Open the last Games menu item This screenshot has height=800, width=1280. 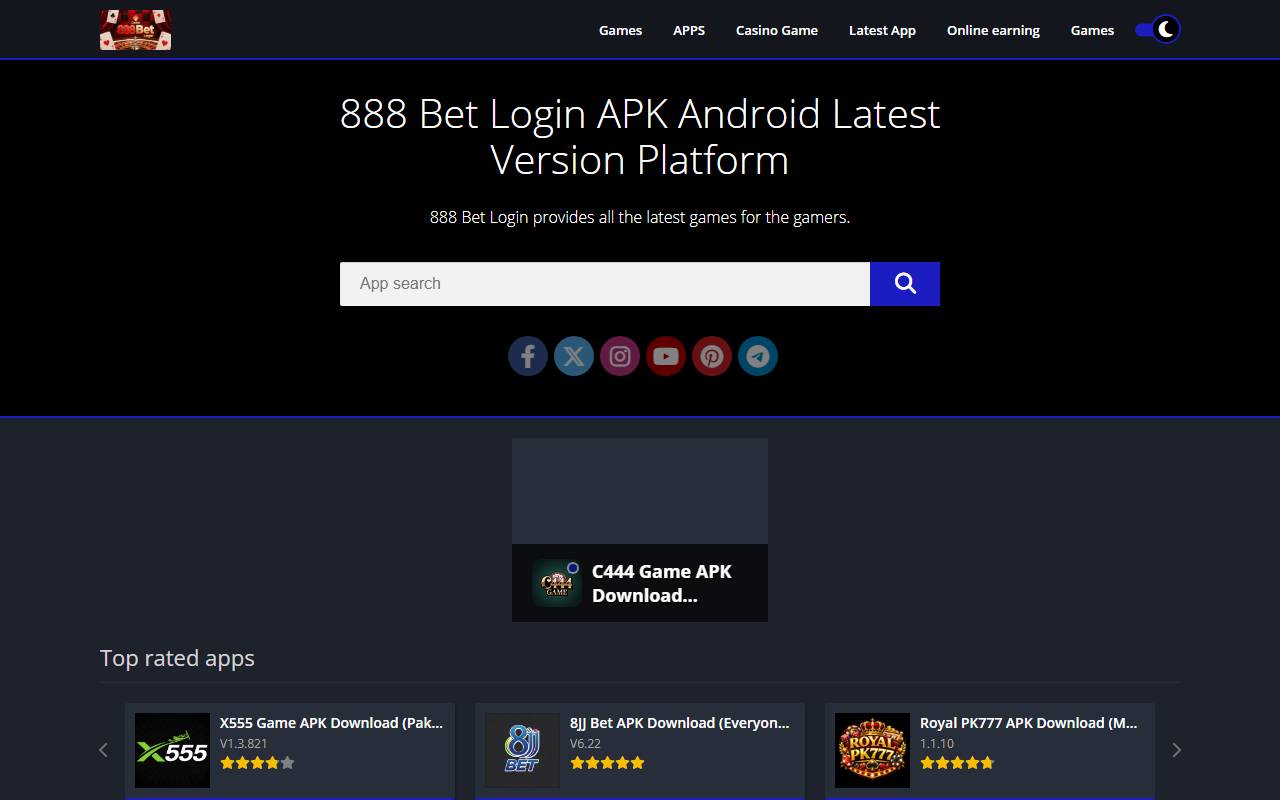tap(1092, 30)
